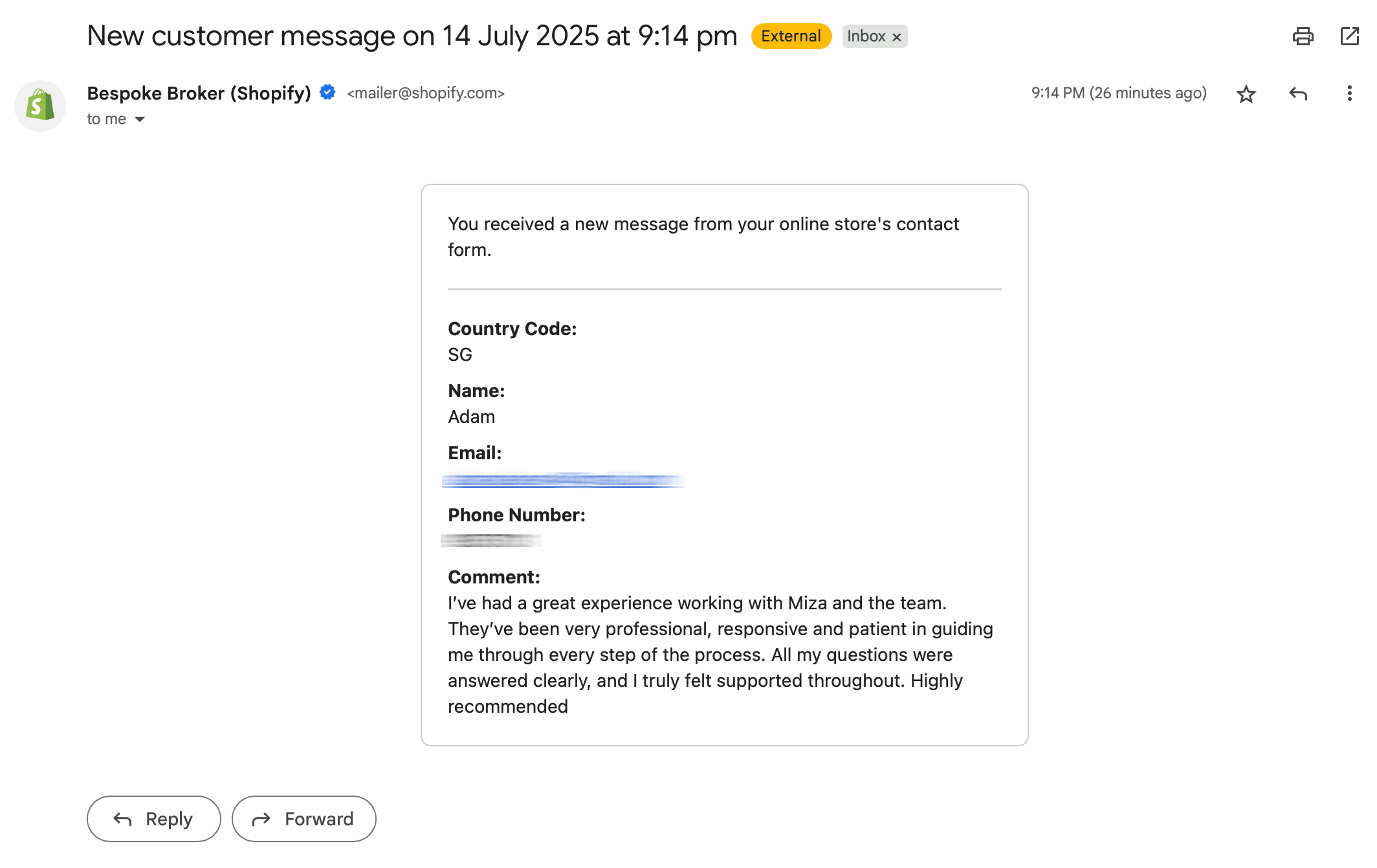Click the reply arrow beside the star
Viewport: 1377px width, 868px height.
click(x=1297, y=94)
